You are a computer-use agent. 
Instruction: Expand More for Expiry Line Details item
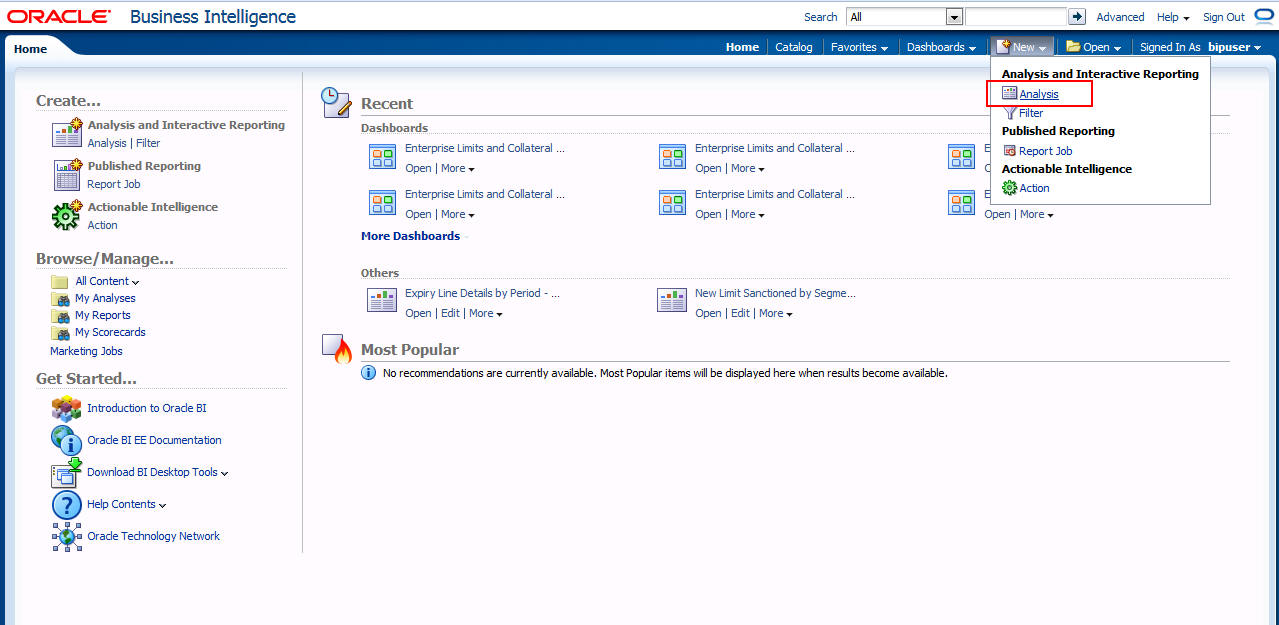[486, 314]
